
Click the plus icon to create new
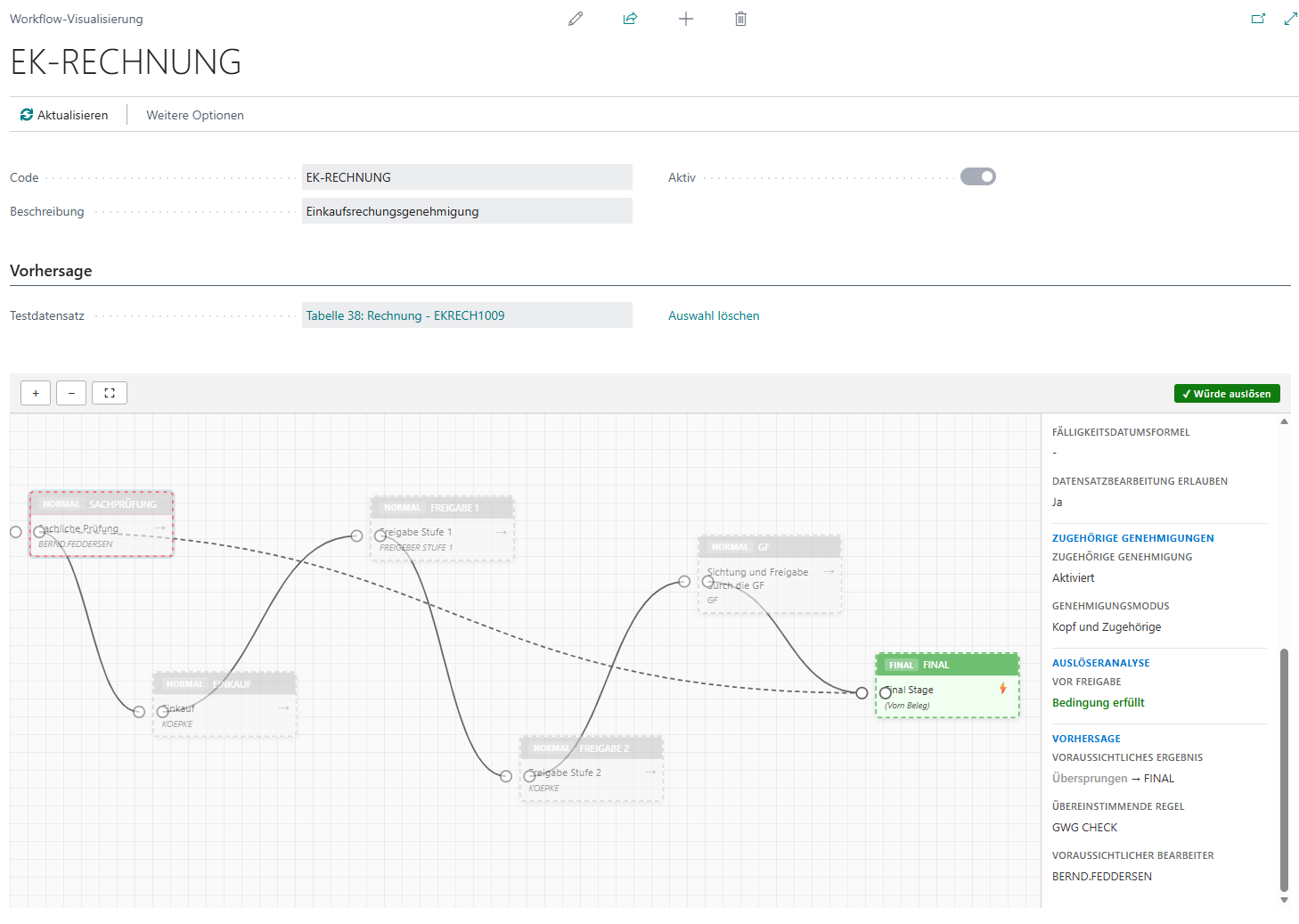pyautogui.click(x=685, y=19)
